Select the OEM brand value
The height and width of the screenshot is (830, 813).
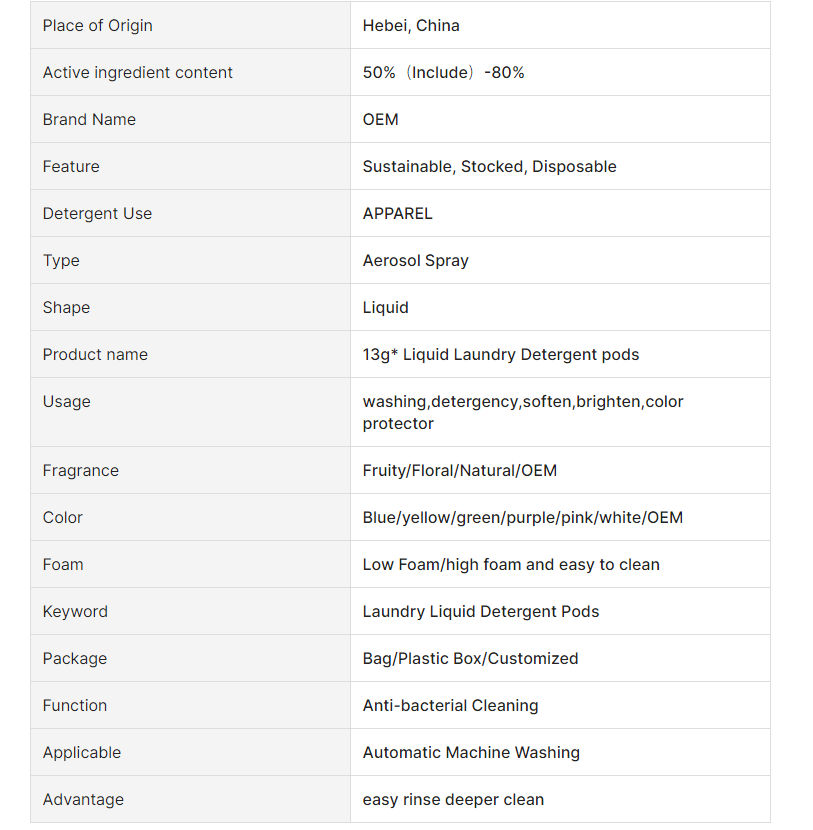[380, 120]
